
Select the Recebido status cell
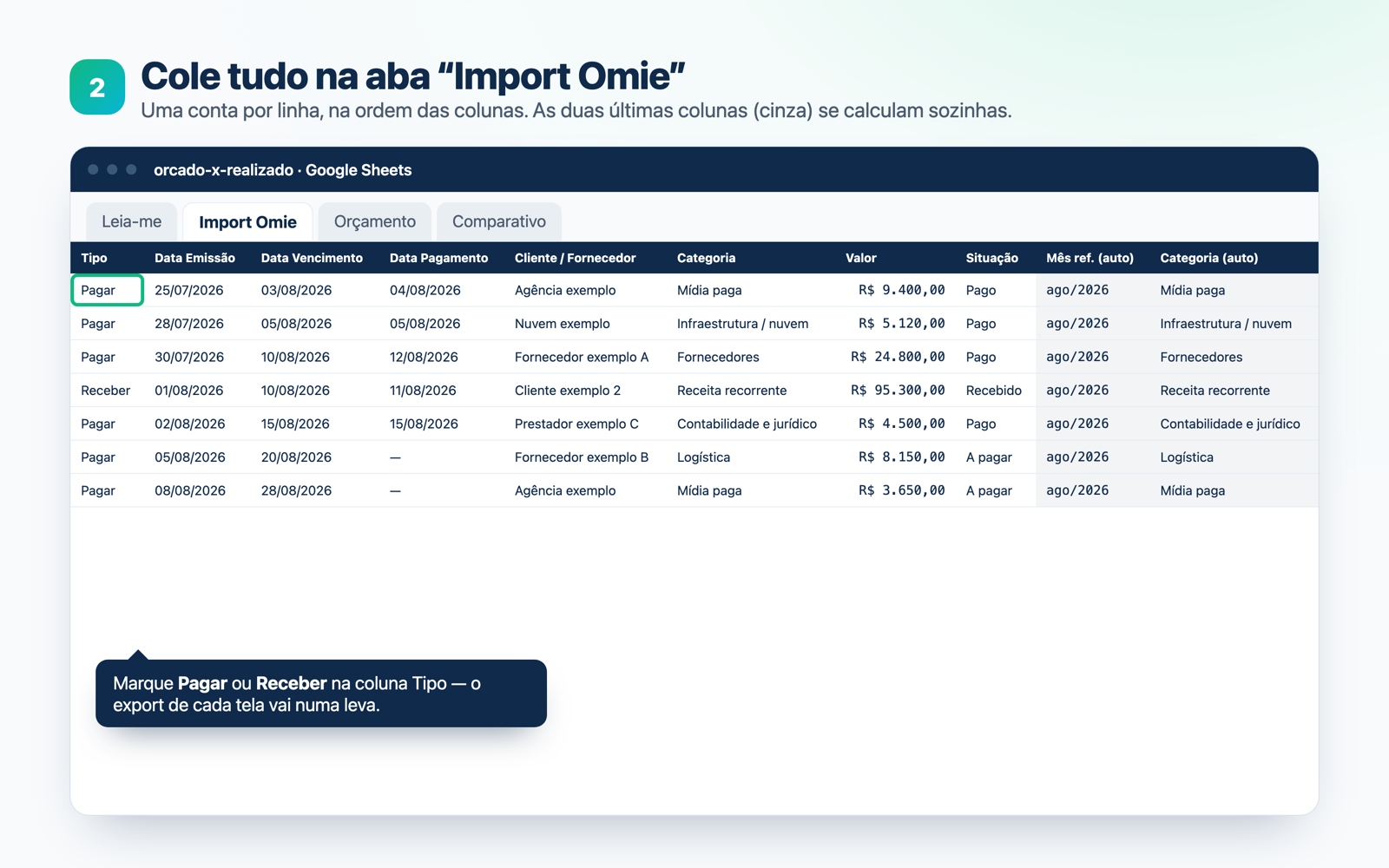tap(993, 391)
